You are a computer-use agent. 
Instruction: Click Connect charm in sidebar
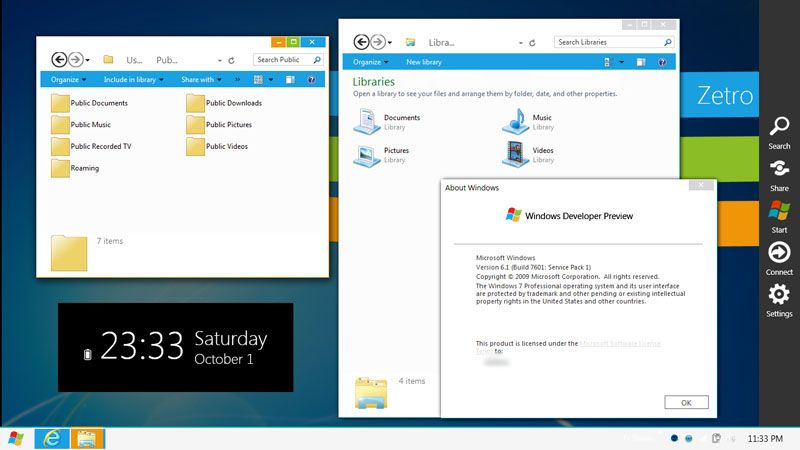pos(779,259)
